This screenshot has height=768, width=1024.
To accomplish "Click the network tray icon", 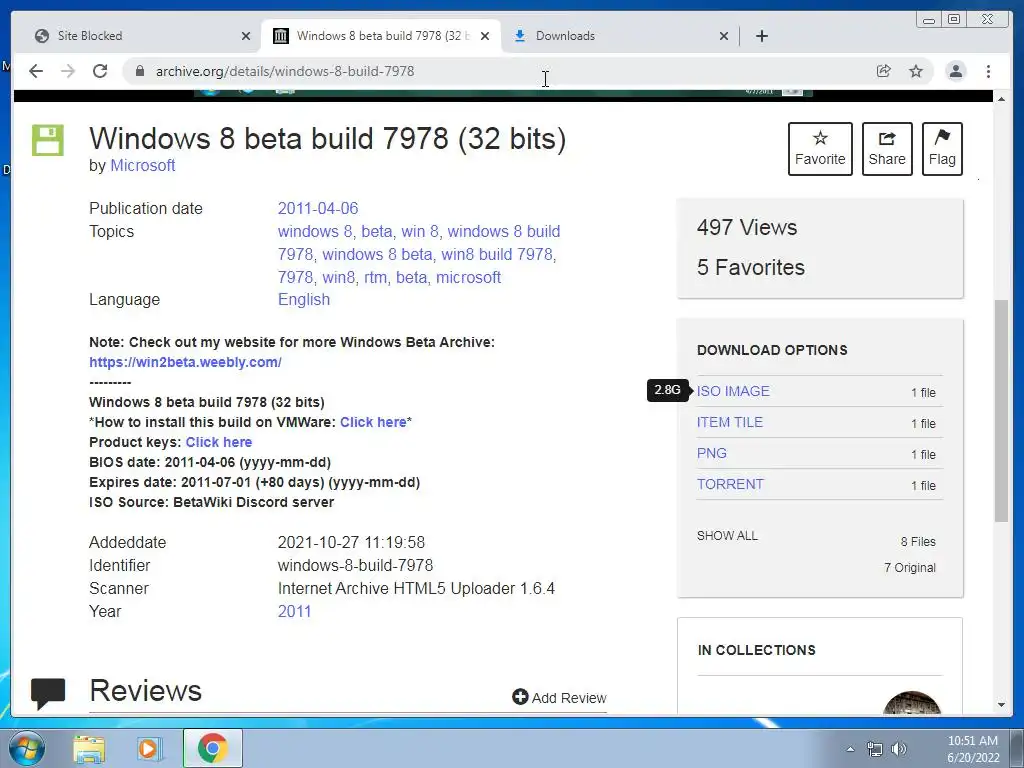I will click(874, 749).
